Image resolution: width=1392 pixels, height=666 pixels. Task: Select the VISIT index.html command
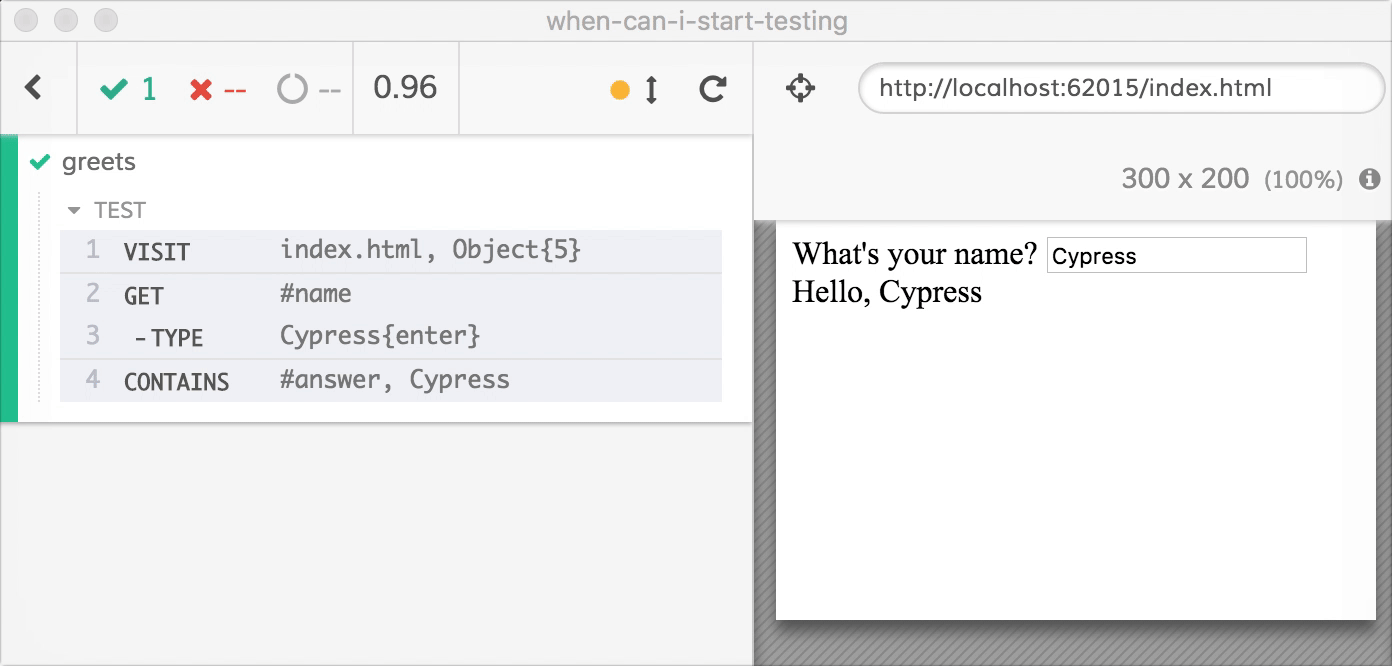(390, 251)
